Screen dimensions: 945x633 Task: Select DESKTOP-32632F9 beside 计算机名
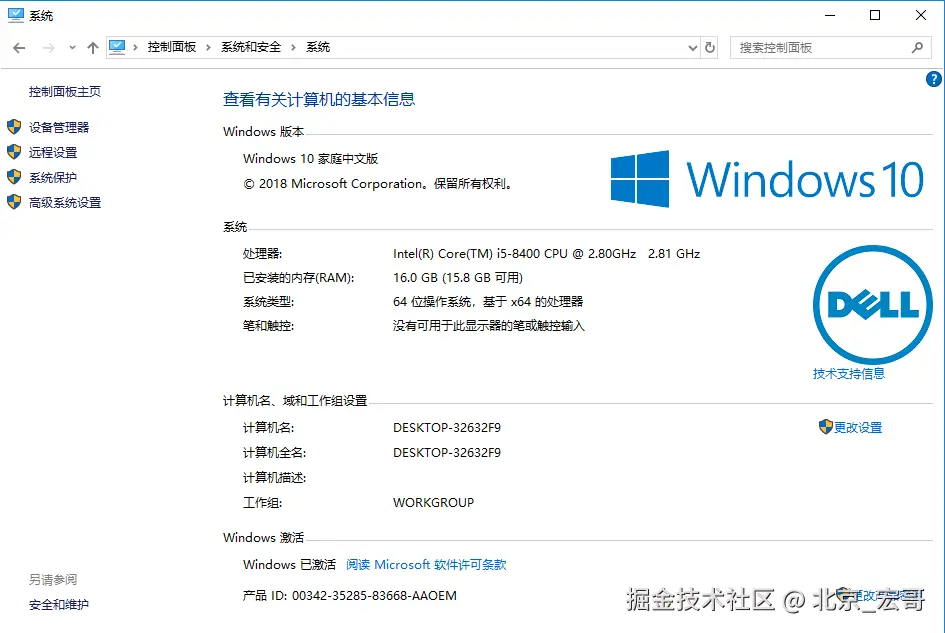[447, 428]
